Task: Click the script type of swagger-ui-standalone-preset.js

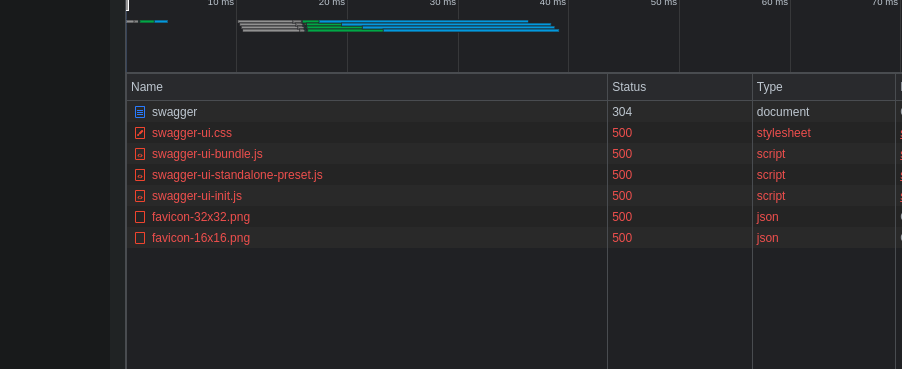Action: tap(771, 175)
